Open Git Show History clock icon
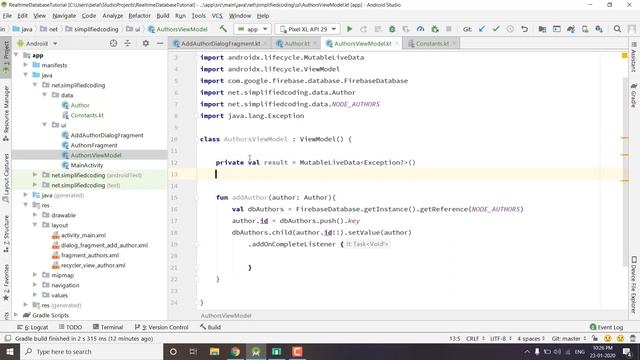640x360 pixels. (510, 29)
